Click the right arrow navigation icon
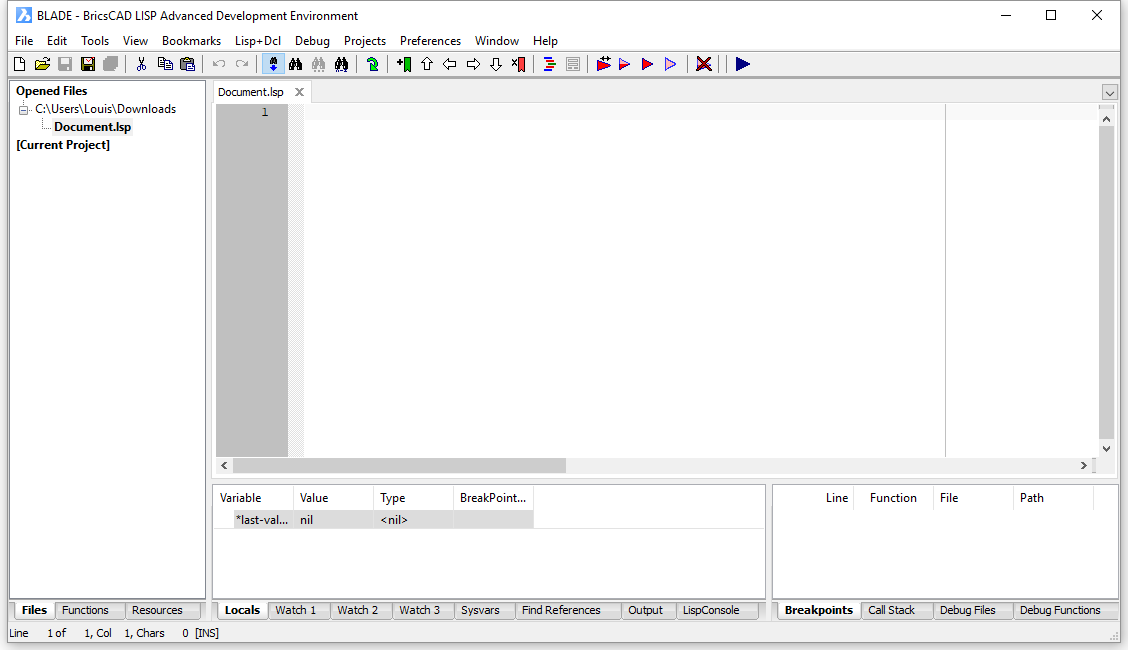This screenshot has height=650, width=1128. [473, 65]
